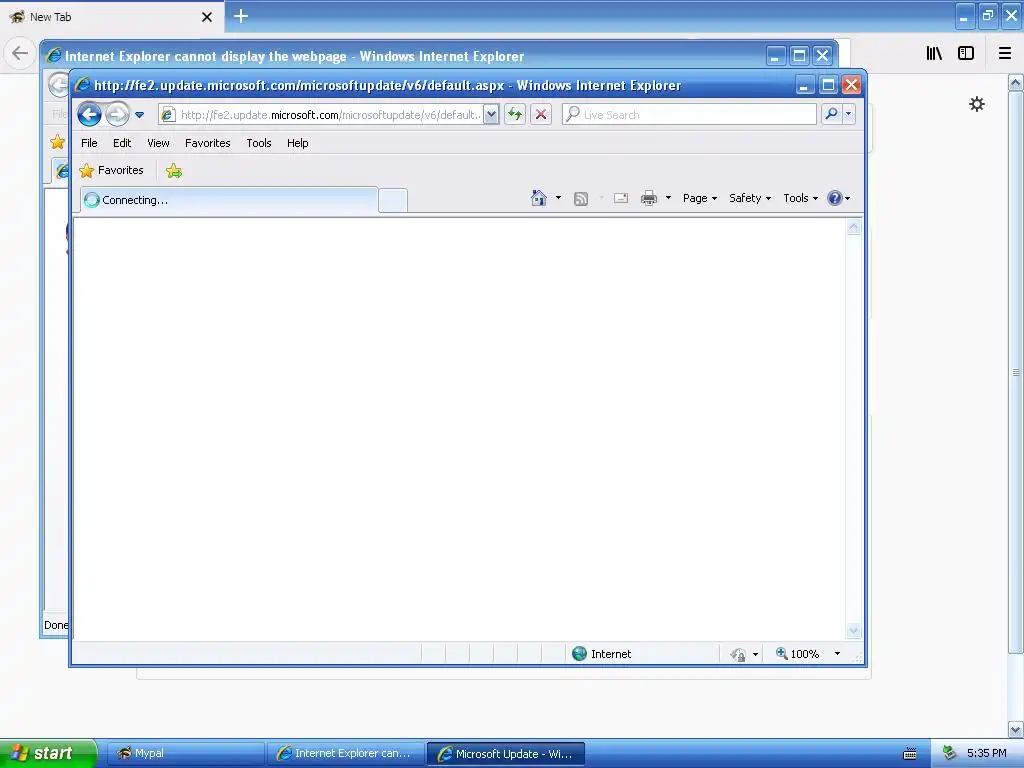Click the 5:35 PM clock
Viewport: 1024px width, 768px height.
pyautogui.click(x=986, y=754)
